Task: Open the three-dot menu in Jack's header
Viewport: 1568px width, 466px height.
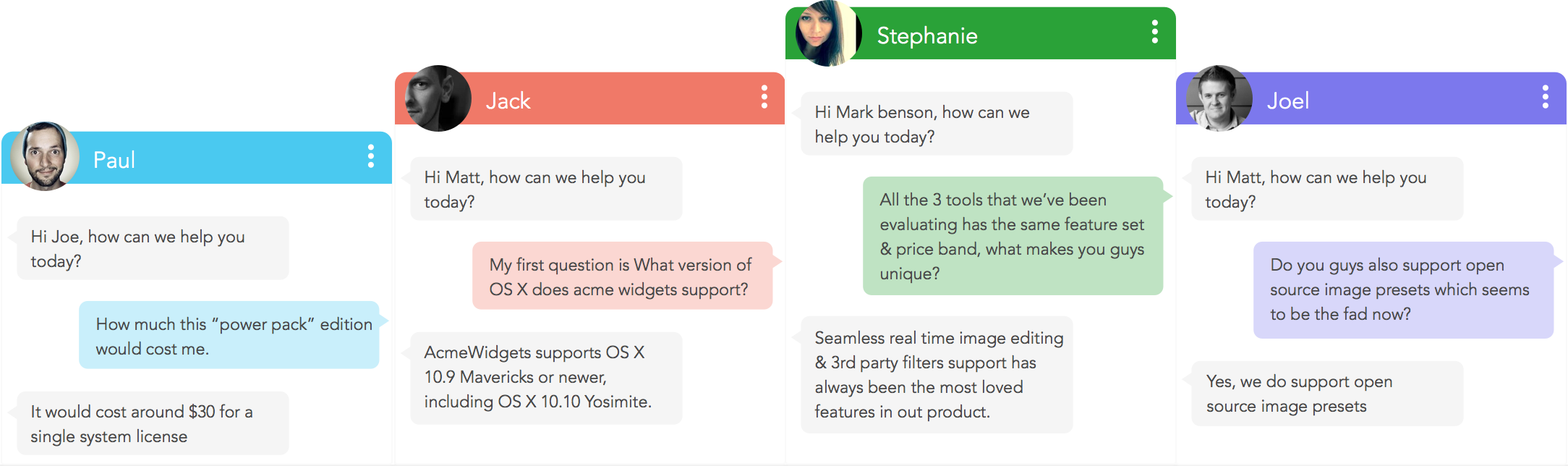Action: point(764,97)
